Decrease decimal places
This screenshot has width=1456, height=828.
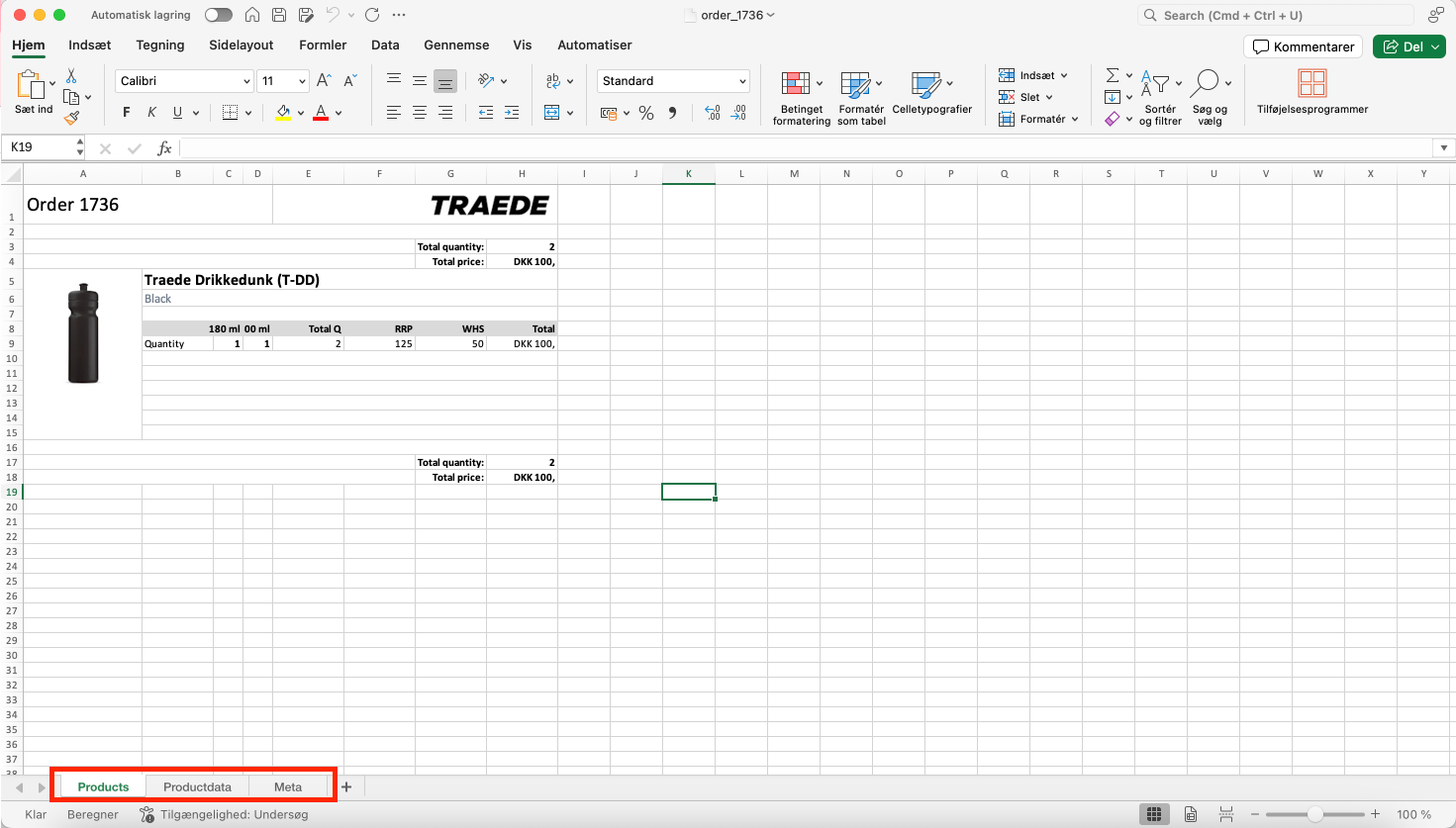(739, 113)
